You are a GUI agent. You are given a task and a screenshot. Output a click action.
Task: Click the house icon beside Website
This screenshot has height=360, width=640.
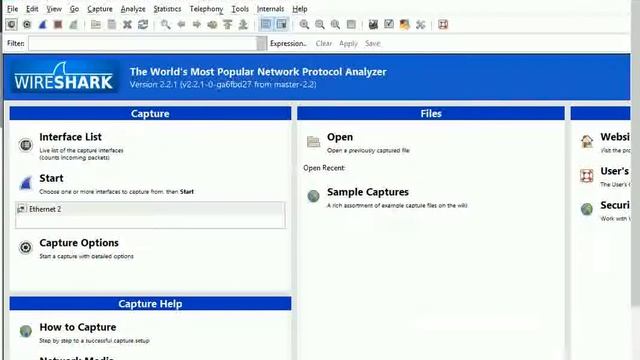point(587,141)
